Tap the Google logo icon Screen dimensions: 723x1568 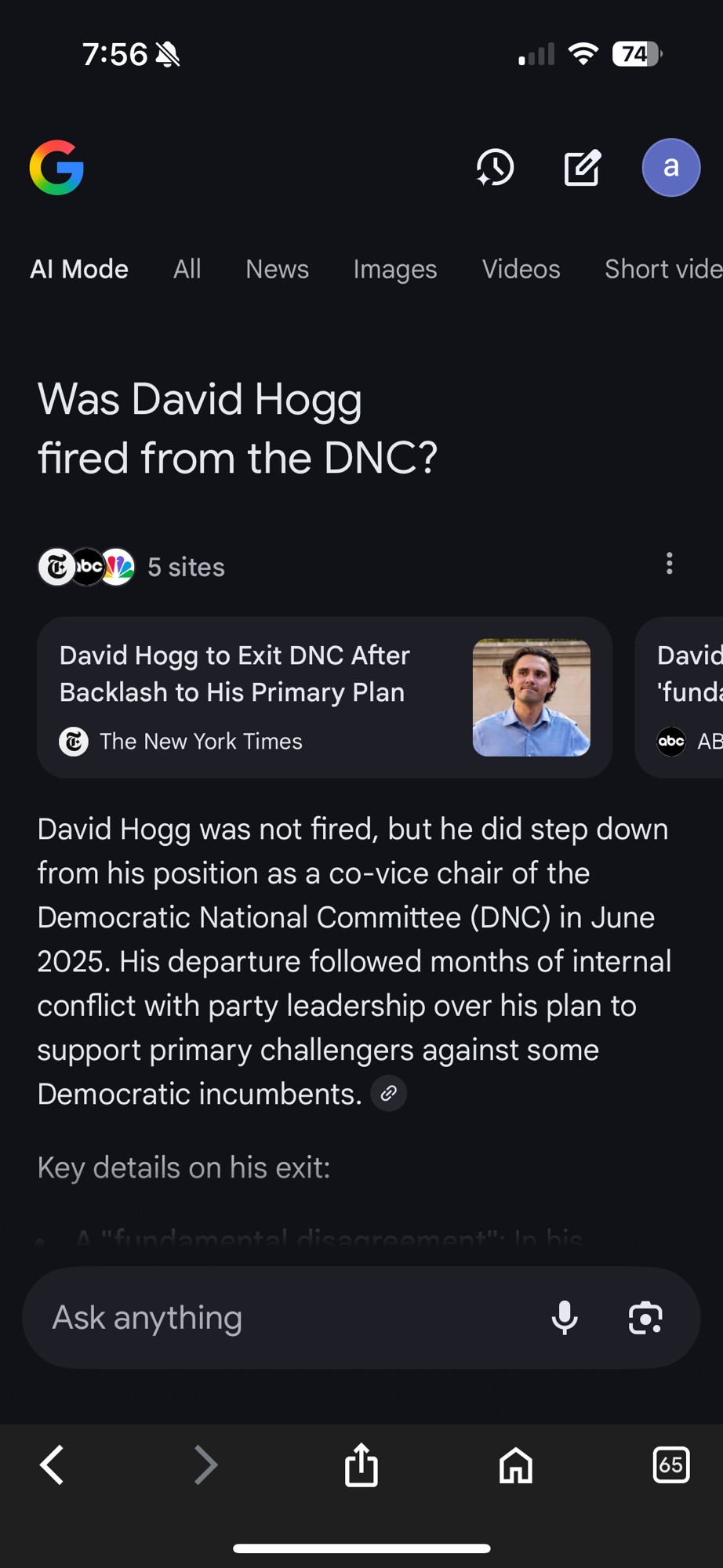(56, 167)
